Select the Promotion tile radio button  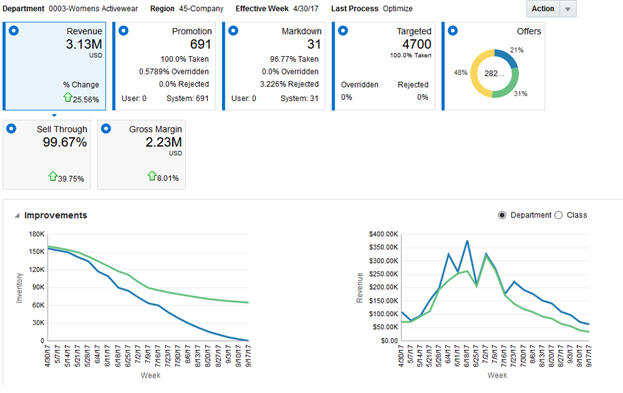(124, 31)
